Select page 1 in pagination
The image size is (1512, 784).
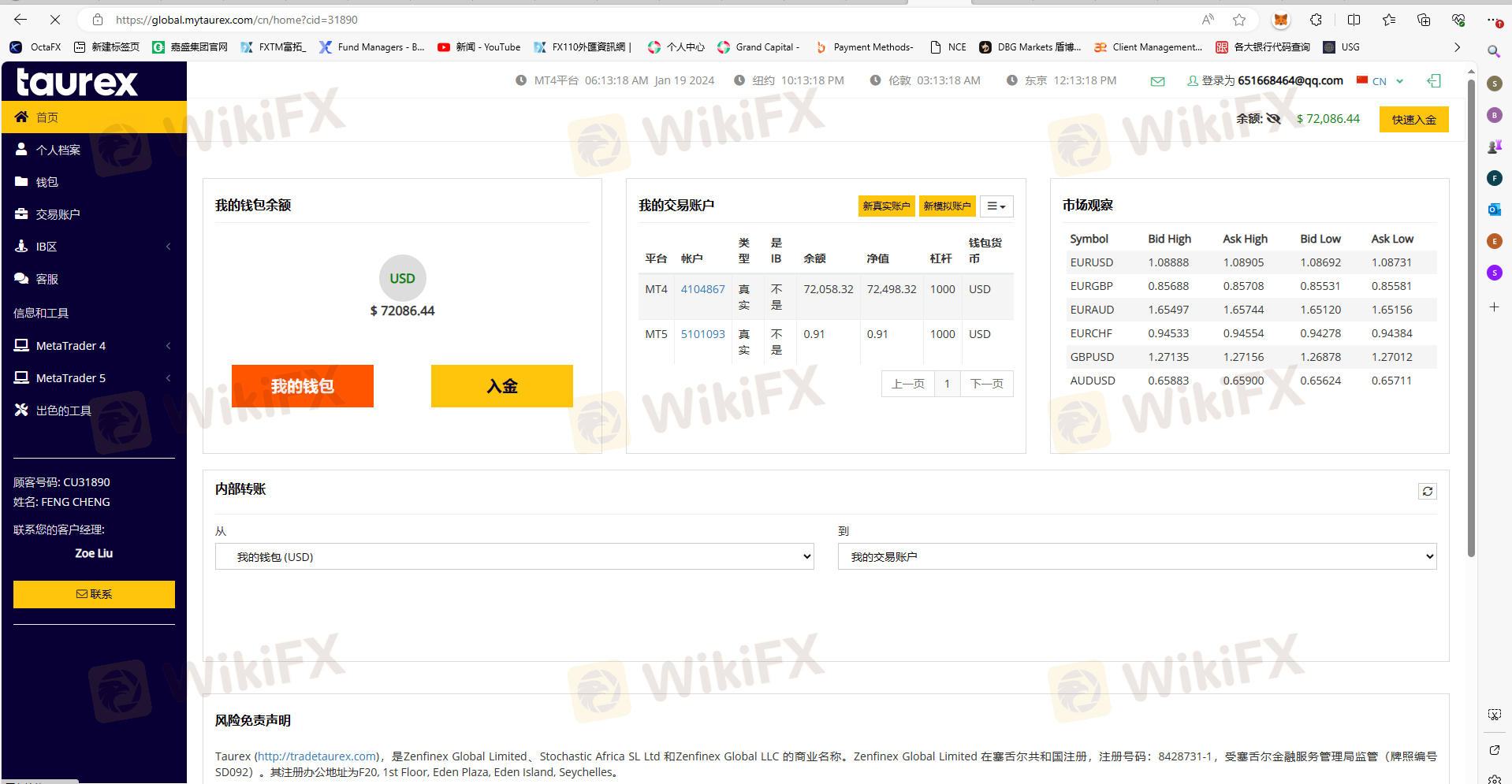point(947,384)
